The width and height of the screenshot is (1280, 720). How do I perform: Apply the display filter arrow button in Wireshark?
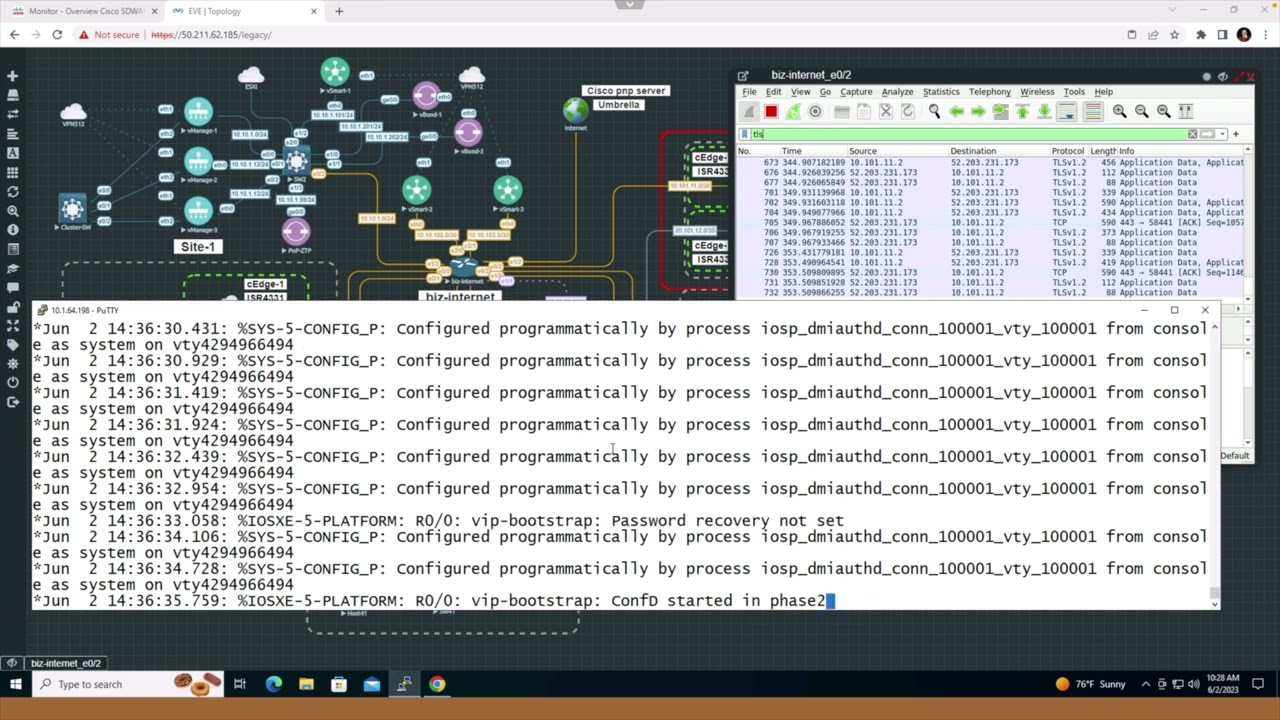1208,134
